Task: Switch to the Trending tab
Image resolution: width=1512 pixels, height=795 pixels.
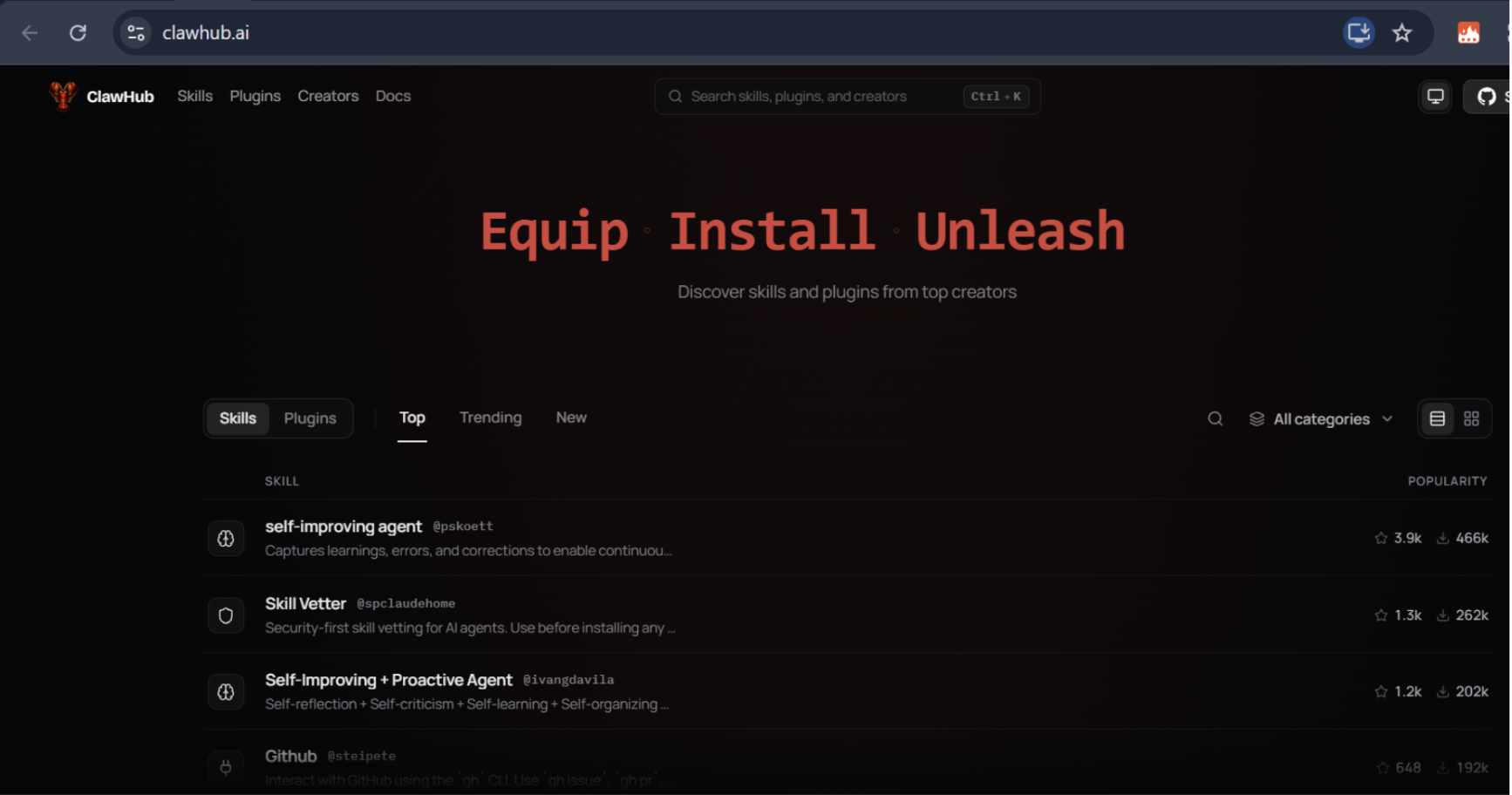Action: coord(491,418)
